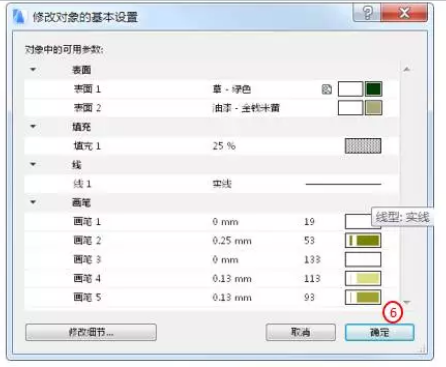Viewport: 446px width, 367px height.
Task: Click the 25 % fill pattern swatch
Action: pyautogui.click(x=363, y=146)
